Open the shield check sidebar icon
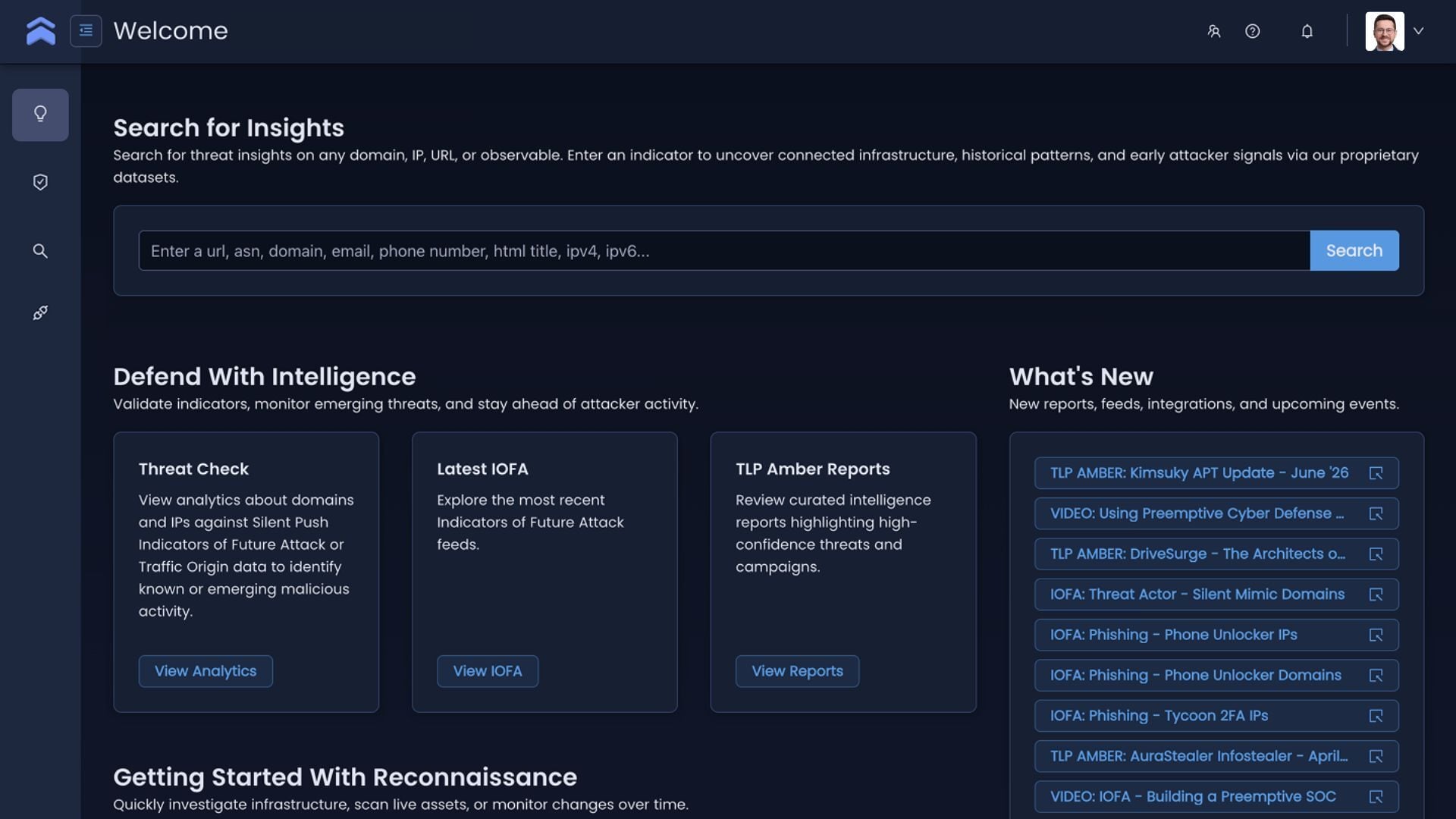This screenshot has width=1456, height=819. [40, 182]
